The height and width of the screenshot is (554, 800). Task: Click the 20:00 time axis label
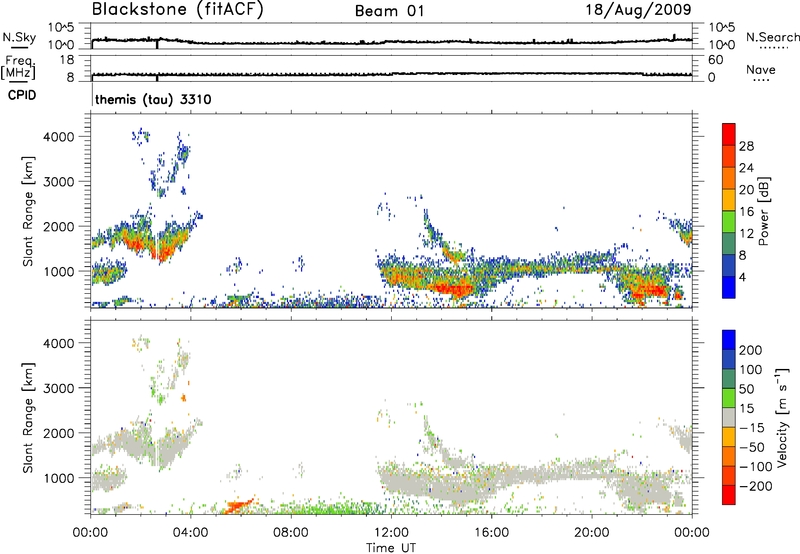tap(591, 533)
